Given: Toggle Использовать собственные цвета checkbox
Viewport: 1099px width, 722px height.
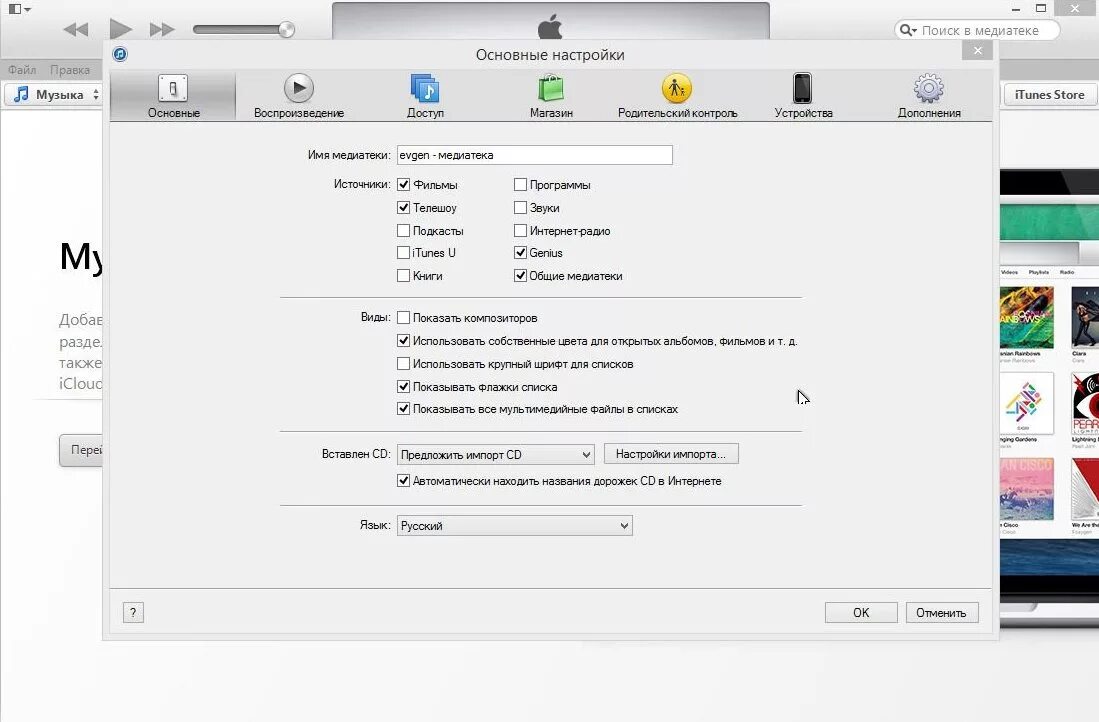Looking at the screenshot, I should tap(403, 341).
